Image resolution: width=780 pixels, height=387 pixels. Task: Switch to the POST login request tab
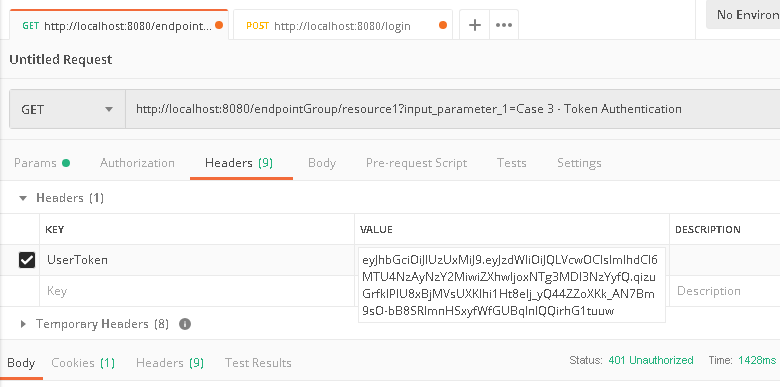point(342,25)
